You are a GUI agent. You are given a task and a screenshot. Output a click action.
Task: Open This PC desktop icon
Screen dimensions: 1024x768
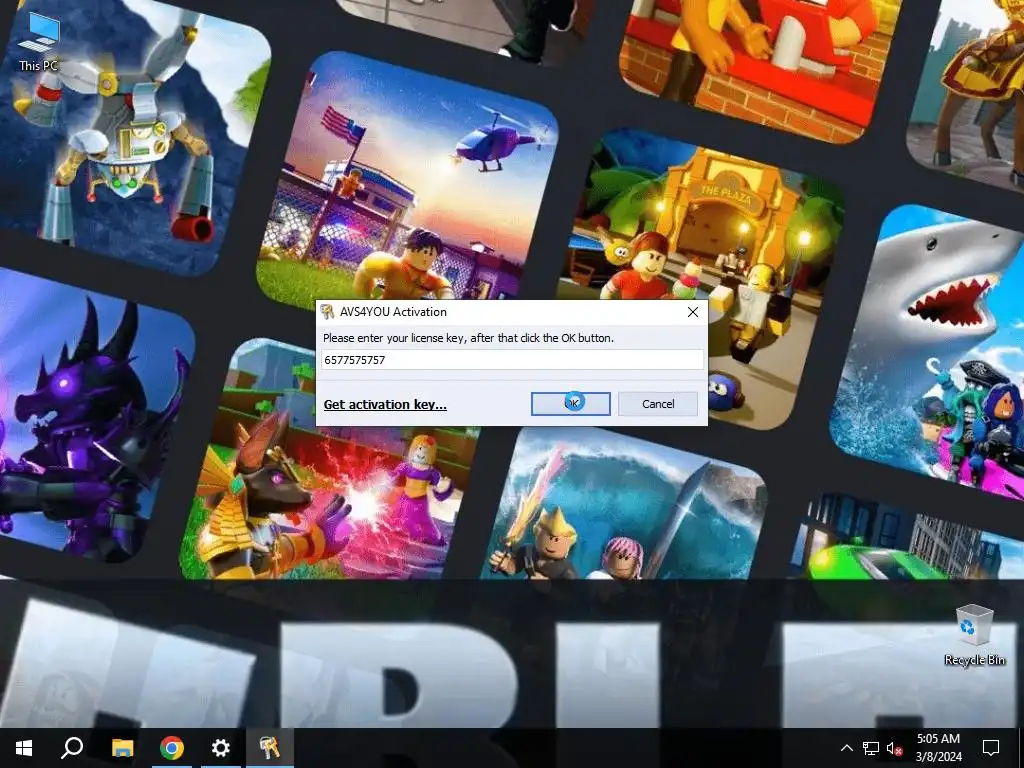pos(39,42)
